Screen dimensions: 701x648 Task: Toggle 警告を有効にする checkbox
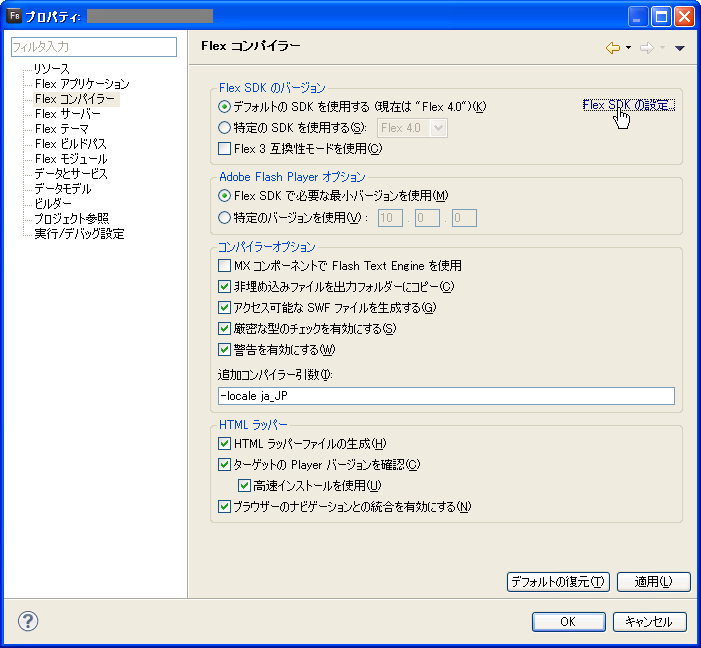[224, 349]
